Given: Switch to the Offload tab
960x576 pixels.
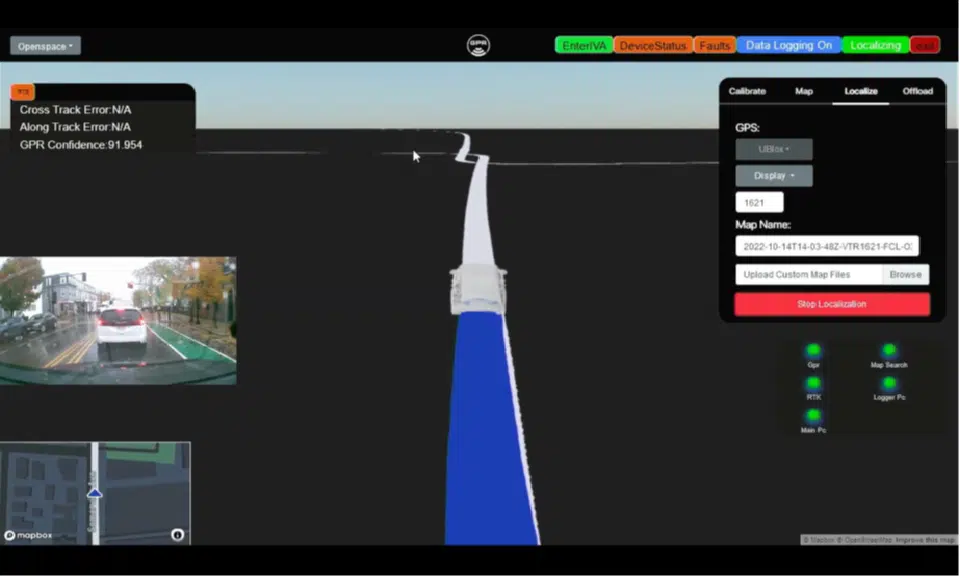Looking at the screenshot, I should [917, 91].
